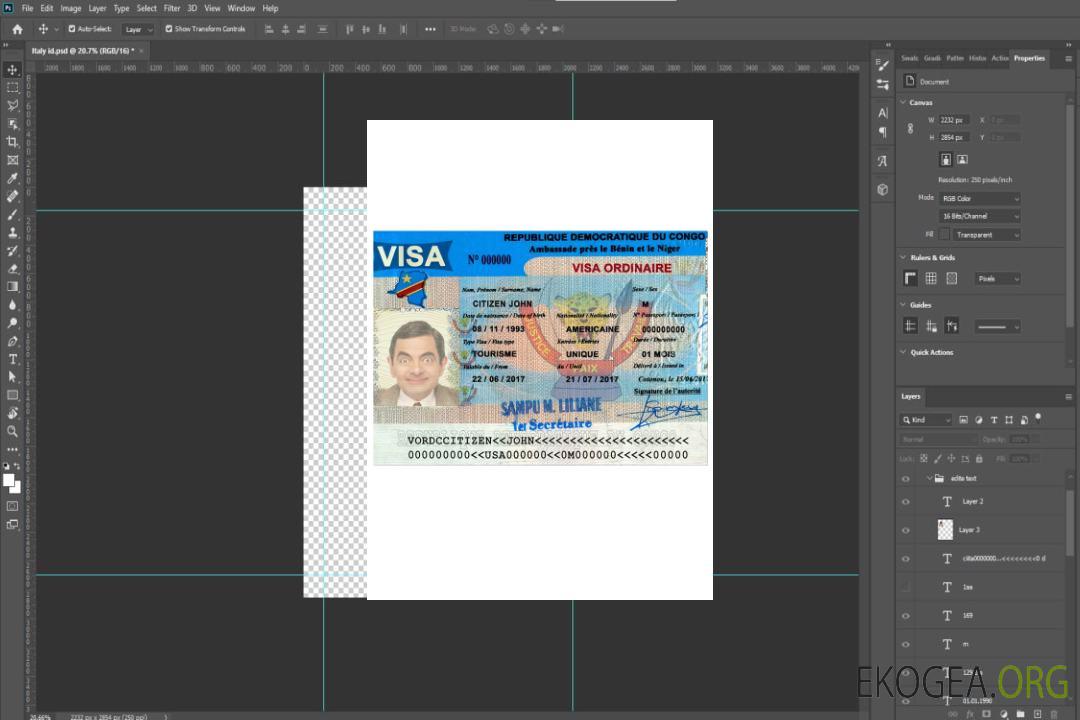Screen dimensions: 1080x720
Task: Select the Eyedropper tool
Action: 12,178
